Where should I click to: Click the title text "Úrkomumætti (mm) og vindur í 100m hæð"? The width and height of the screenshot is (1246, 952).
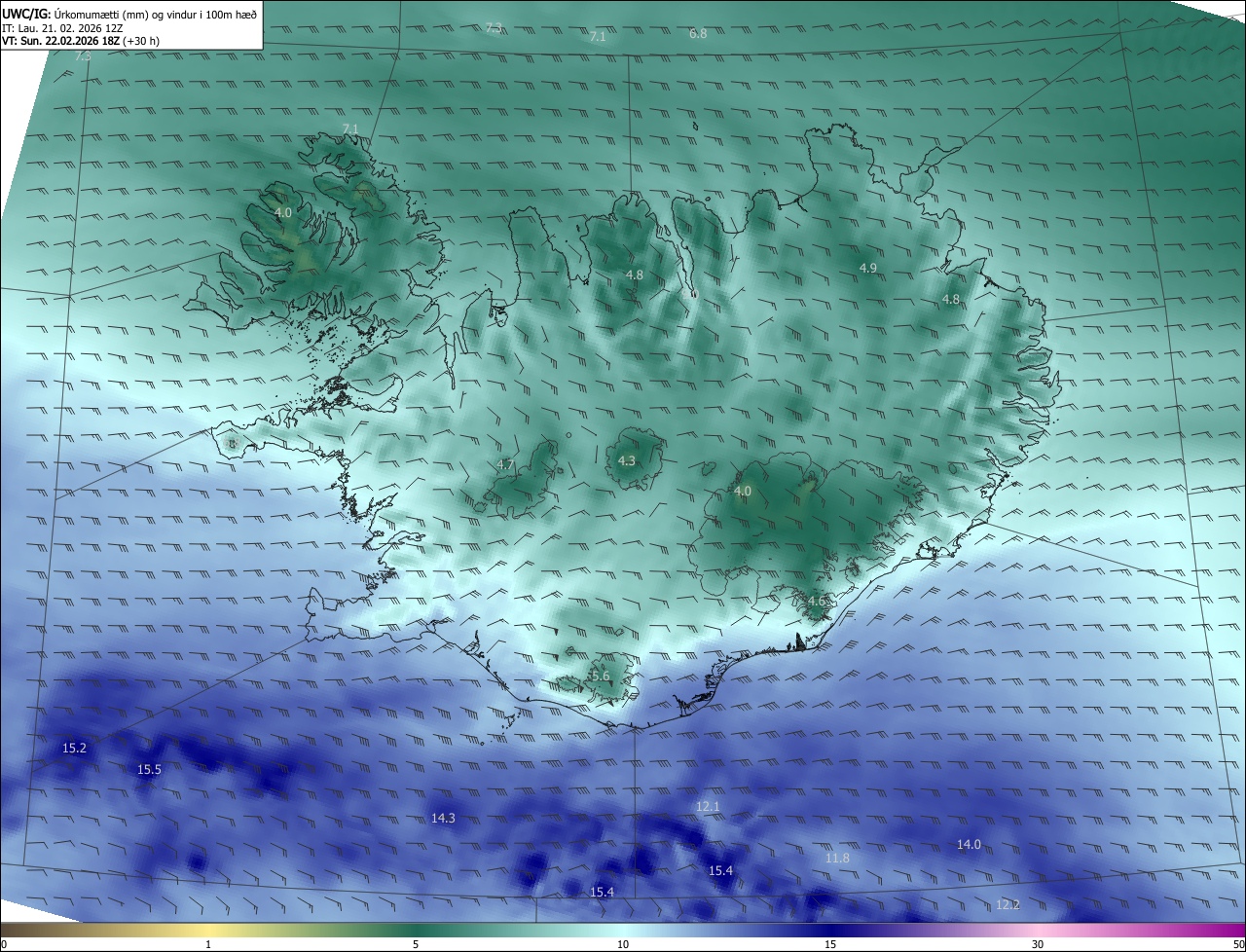155,14
